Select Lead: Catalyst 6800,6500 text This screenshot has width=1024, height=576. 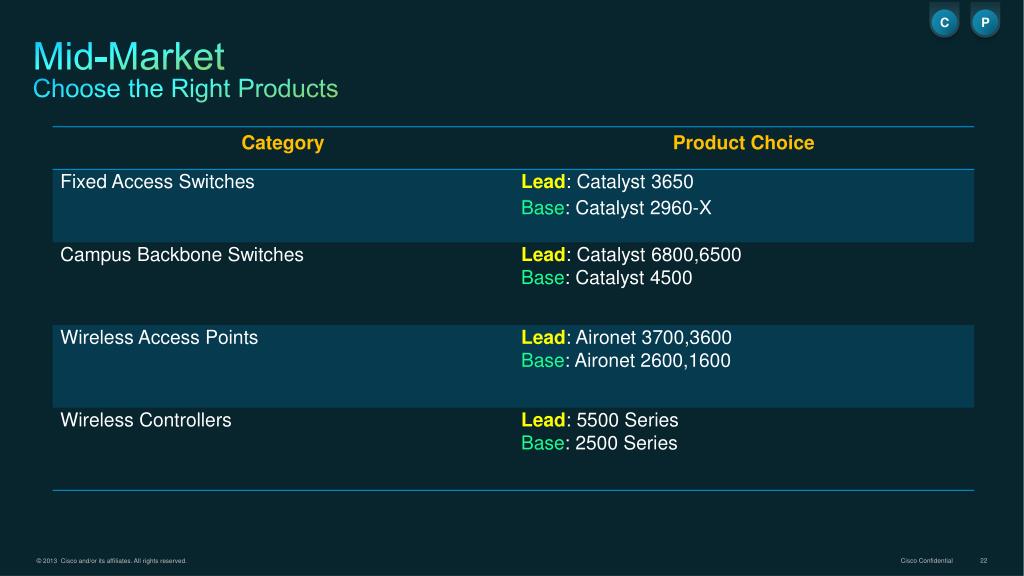tap(631, 255)
